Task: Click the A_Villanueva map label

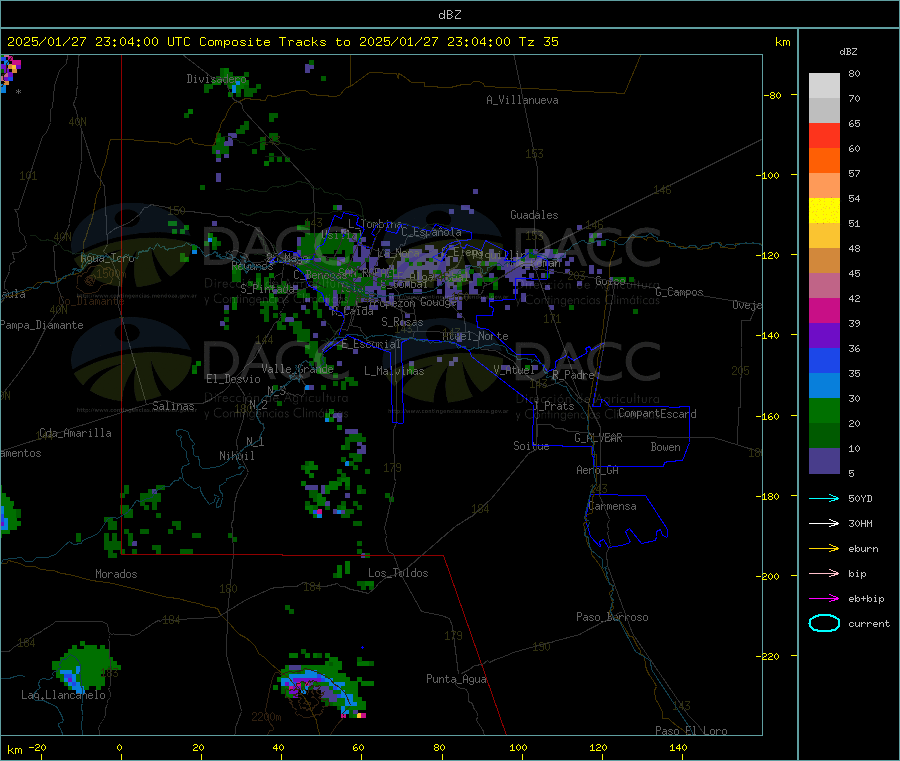Action: pos(522,100)
